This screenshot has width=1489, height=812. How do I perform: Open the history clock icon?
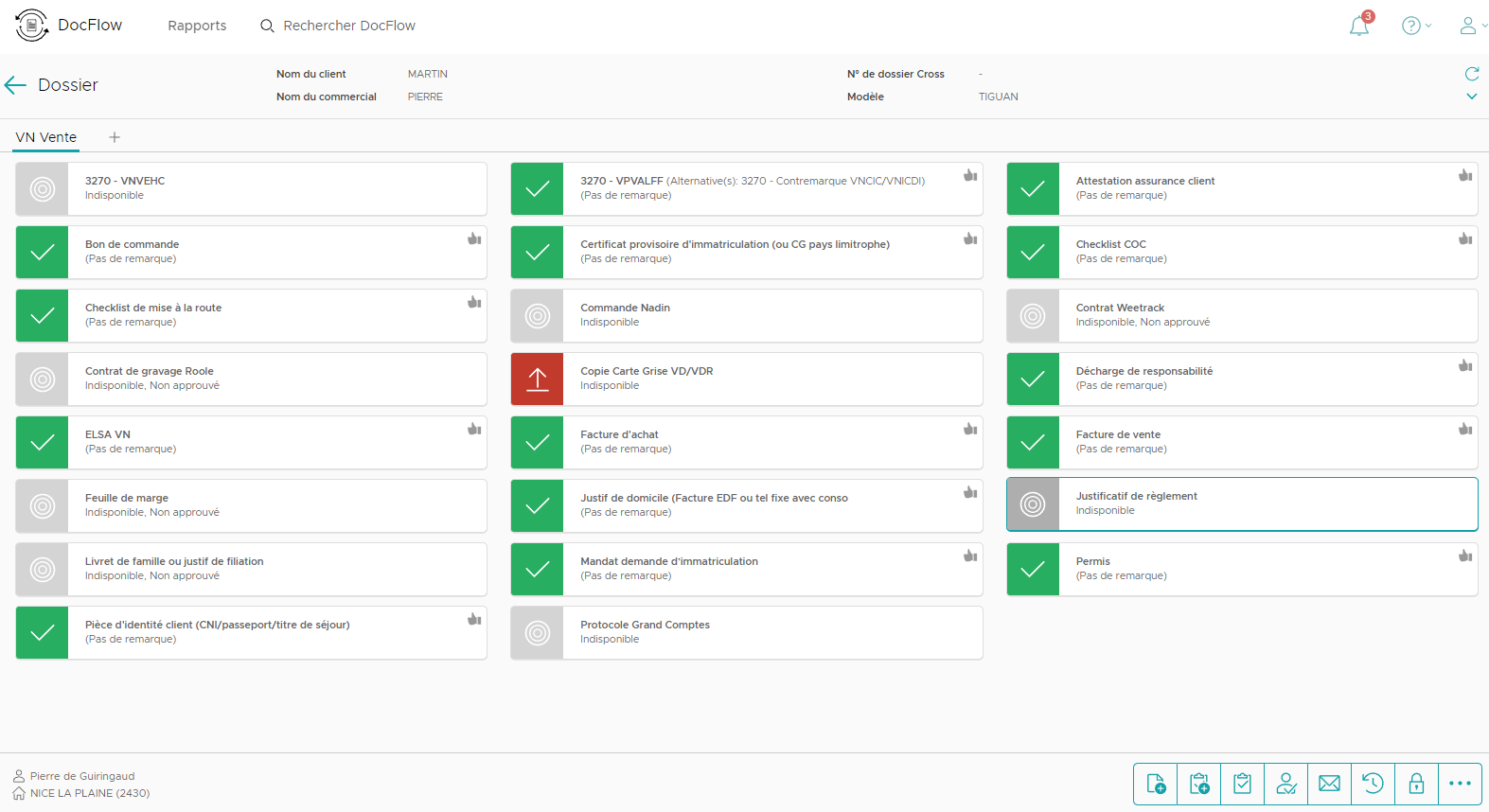[x=1374, y=784]
